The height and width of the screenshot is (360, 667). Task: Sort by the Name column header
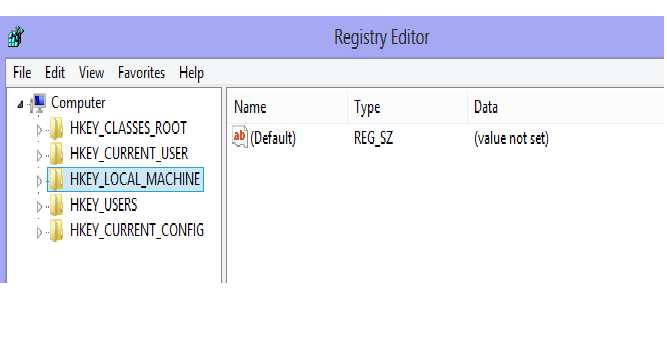287,107
